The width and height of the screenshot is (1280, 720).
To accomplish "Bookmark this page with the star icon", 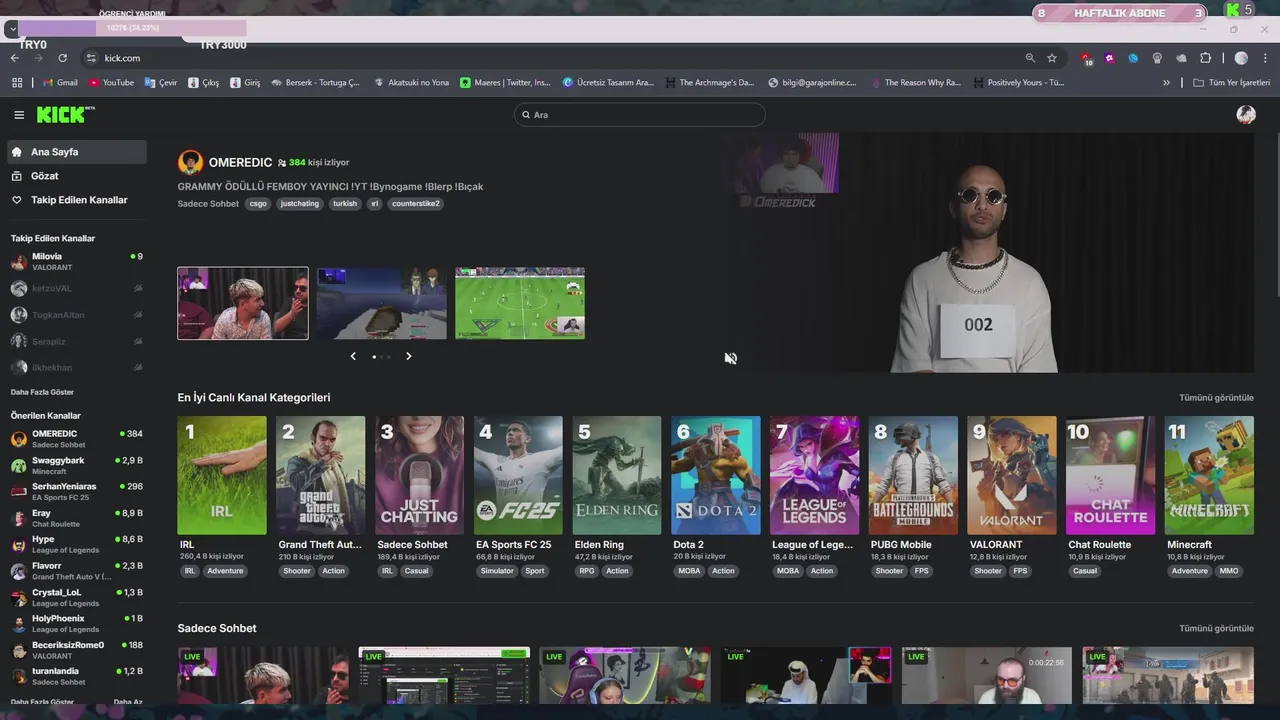I will click(x=1052, y=58).
